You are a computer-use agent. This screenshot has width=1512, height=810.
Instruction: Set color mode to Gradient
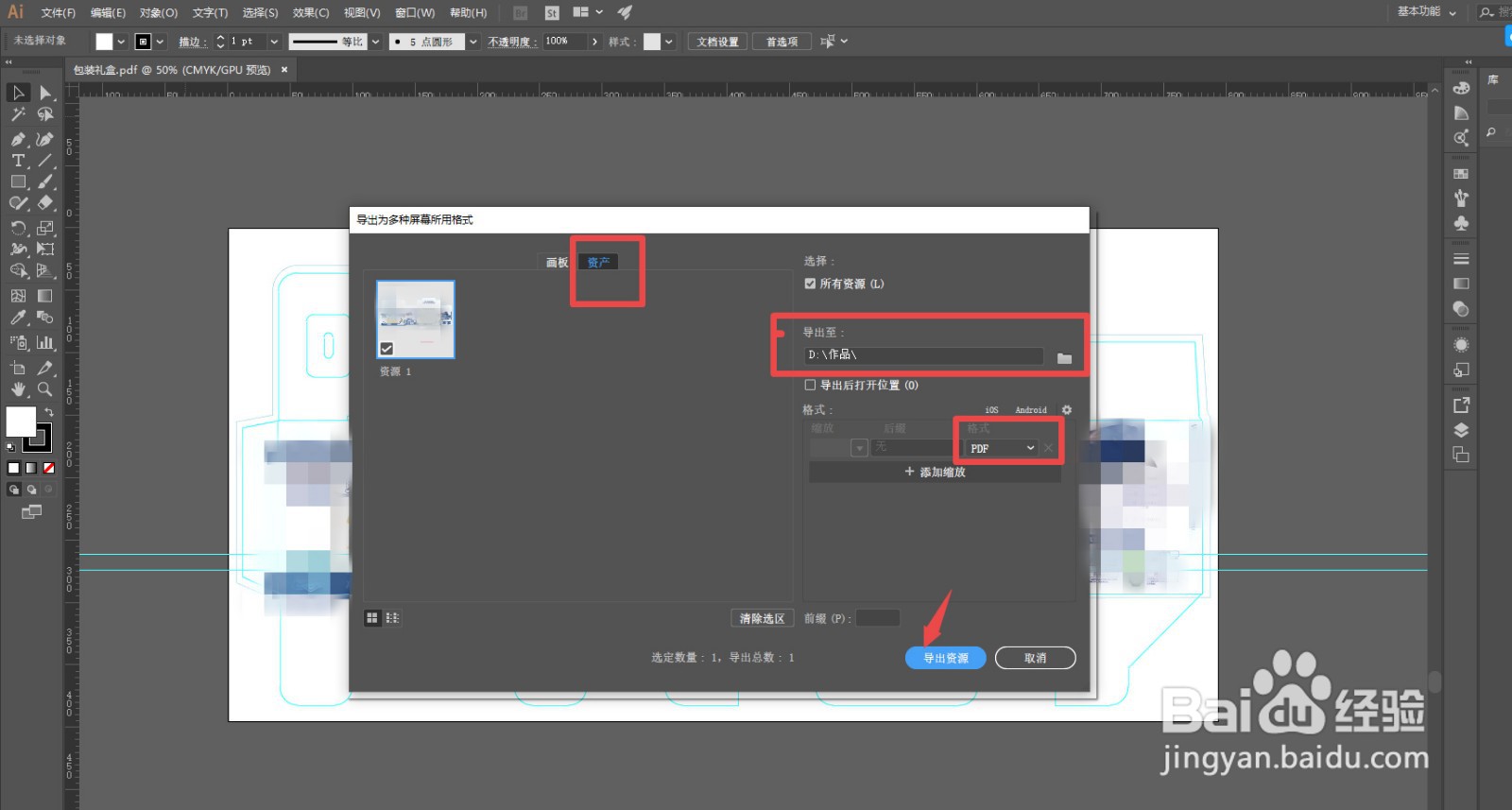(x=31, y=468)
